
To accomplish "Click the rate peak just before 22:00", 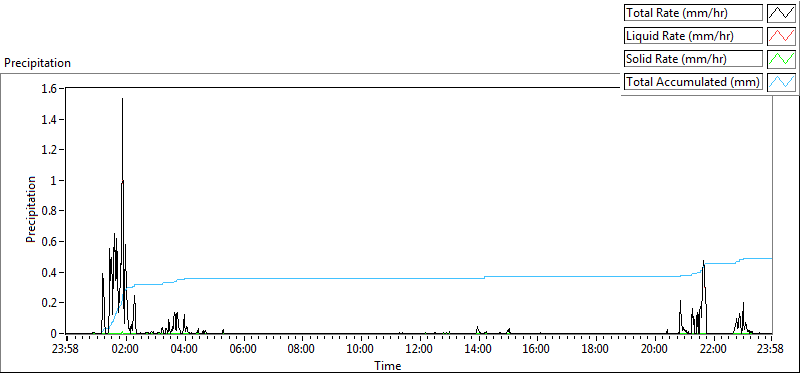I will click(704, 261).
